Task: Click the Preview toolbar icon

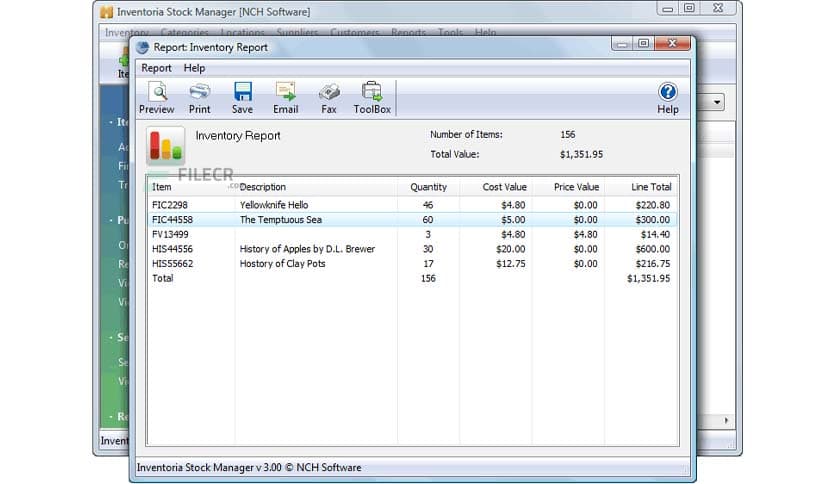Action: [156, 97]
